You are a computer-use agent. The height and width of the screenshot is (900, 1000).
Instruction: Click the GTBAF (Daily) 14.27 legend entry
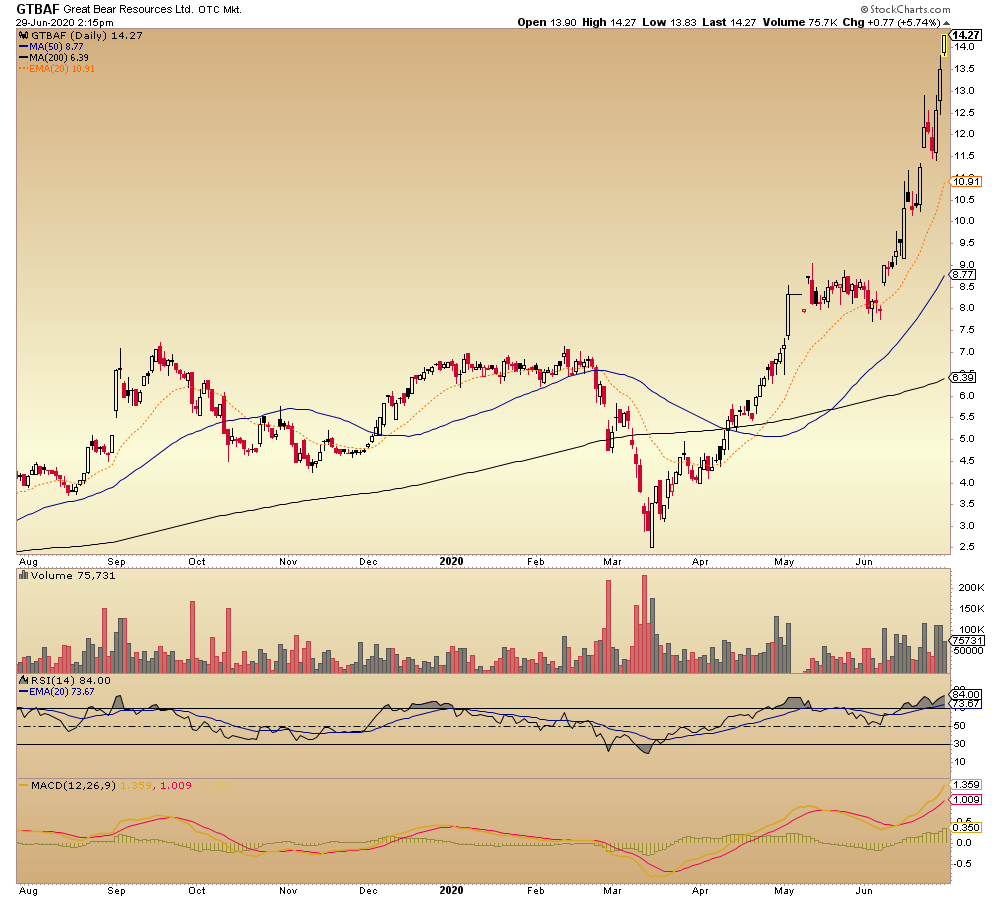[x=87, y=36]
